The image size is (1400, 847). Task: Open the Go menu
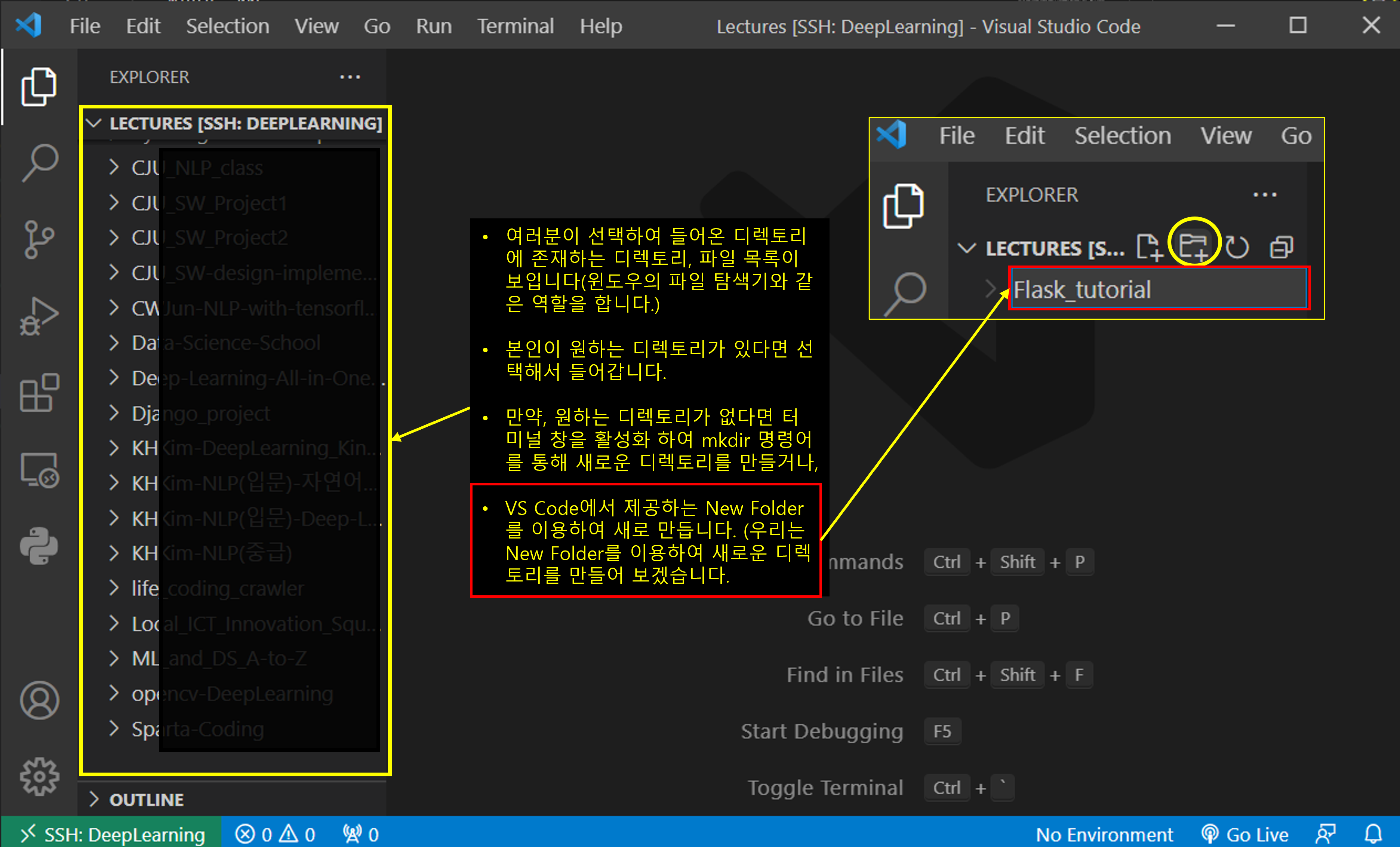click(x=377, y=26)
